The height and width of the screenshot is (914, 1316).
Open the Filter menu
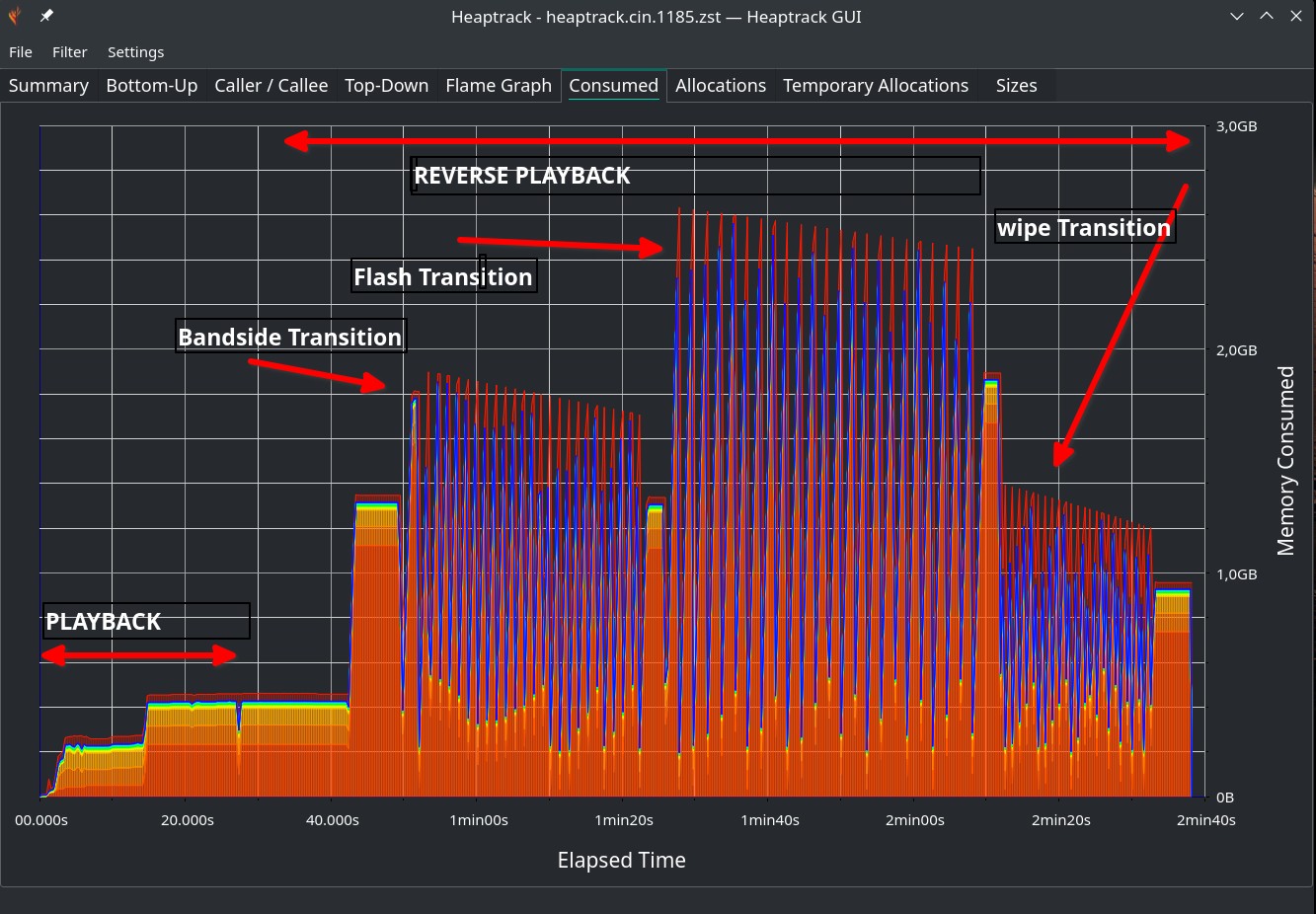69,52
